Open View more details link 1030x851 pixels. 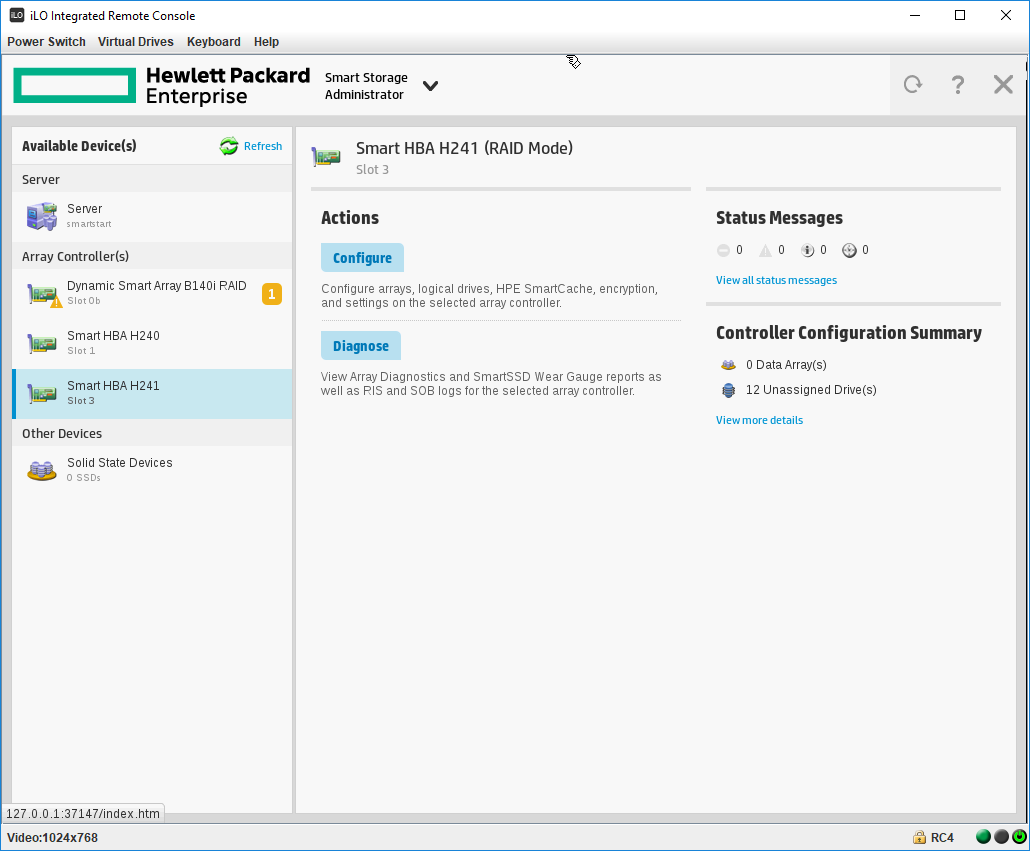(x=759, y=420)
